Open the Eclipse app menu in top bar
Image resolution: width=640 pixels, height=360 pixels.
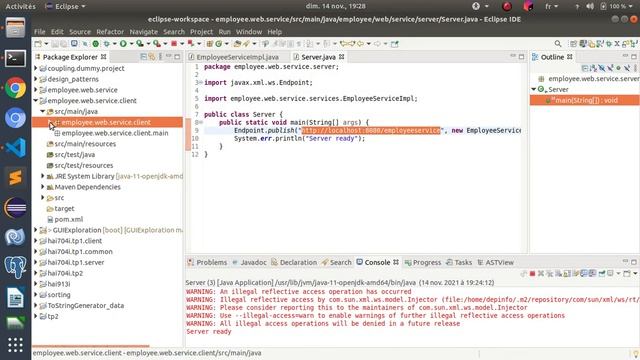[x=65, y=6]
